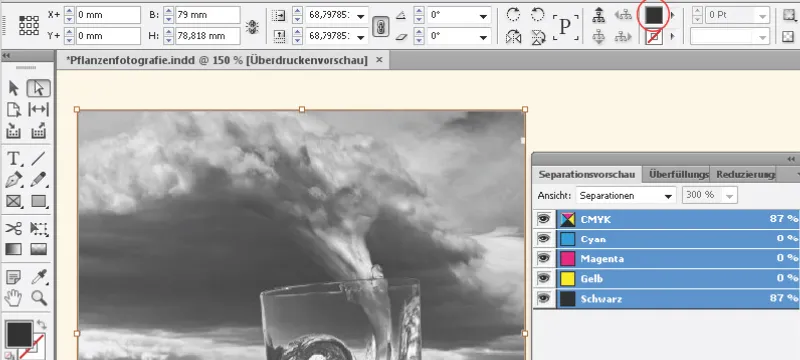Select the Eyedropper tool

(39, 277)
